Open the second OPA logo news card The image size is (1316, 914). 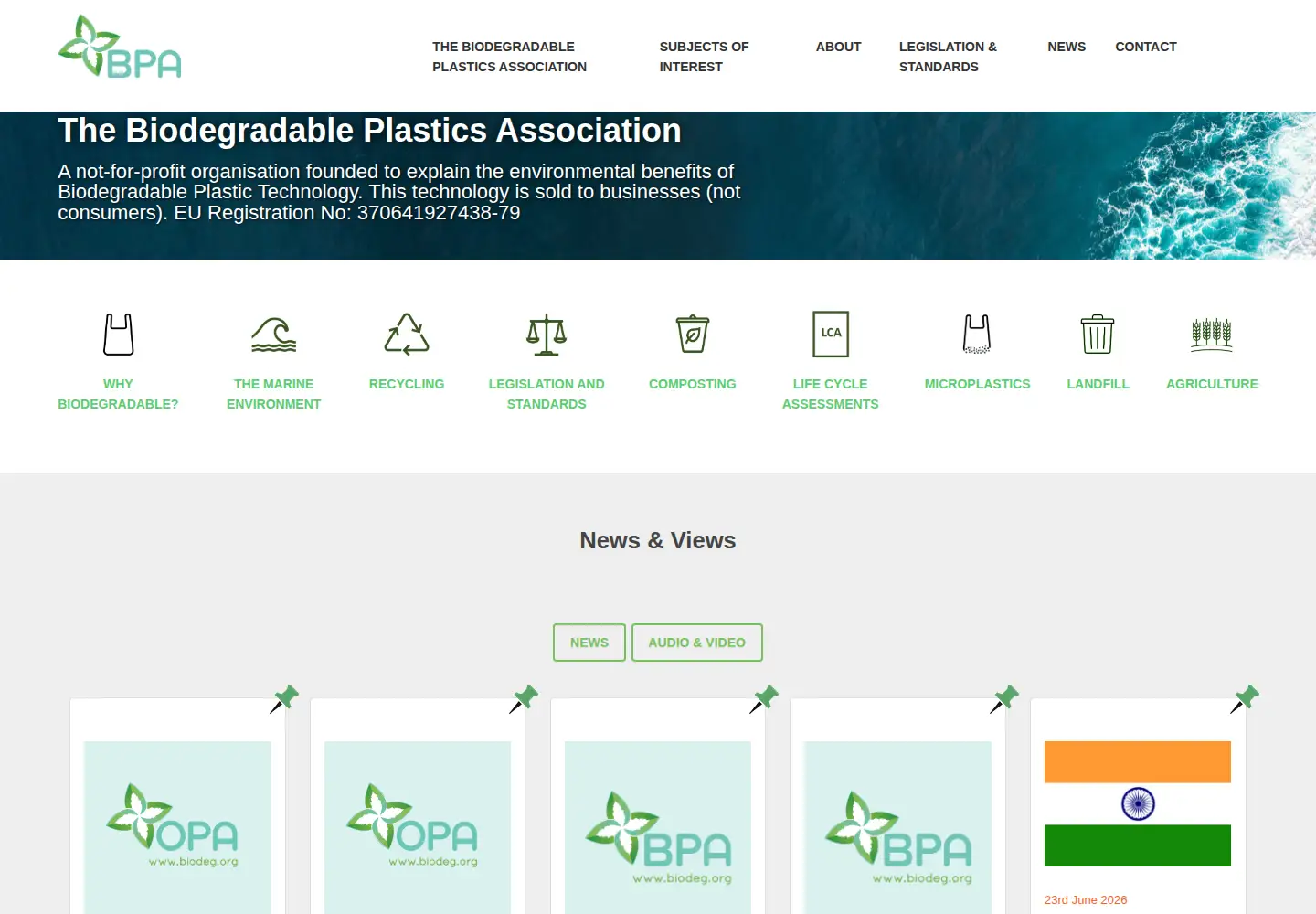coord(418,827)
